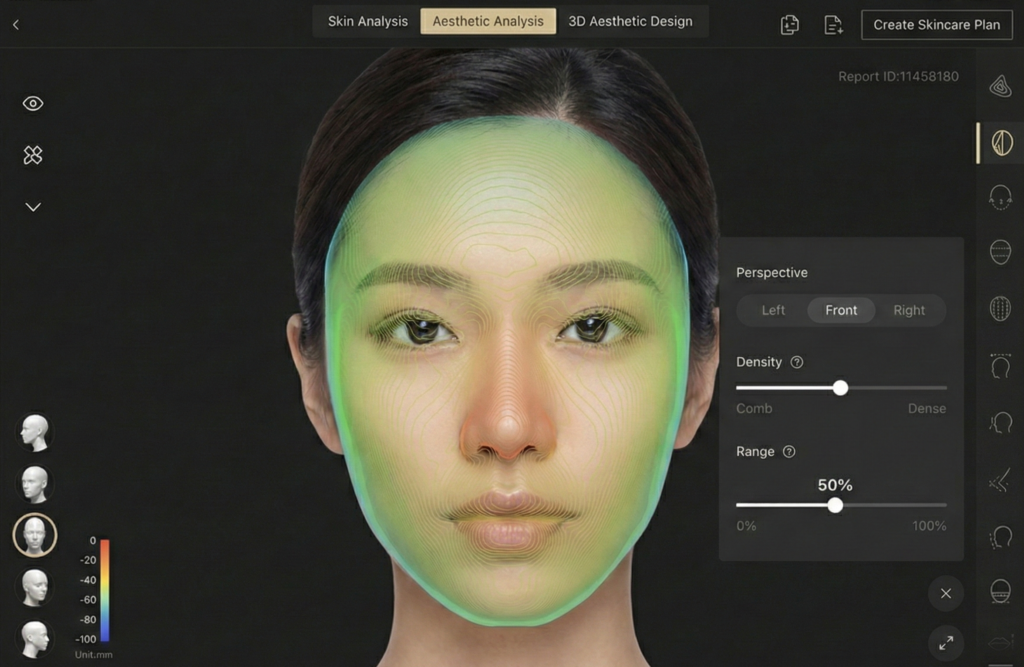Select the Left perspective option
Image resolution: width=1024 pixels, height=667 pixels.
click(773, 310)
